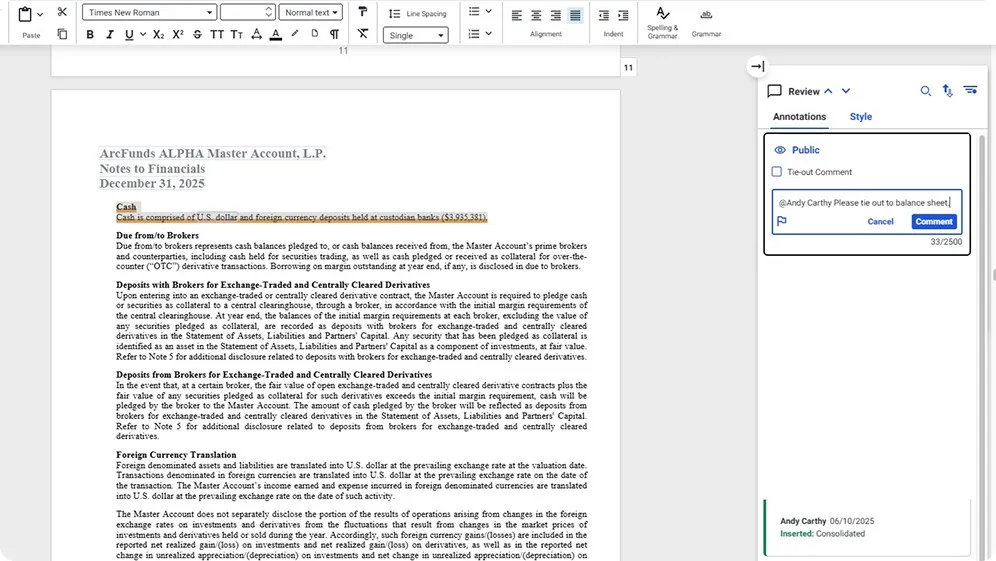Viewport: 996px width, 561px height.
Task: Open the Normal text style dropdown
Action: (311, 12)
